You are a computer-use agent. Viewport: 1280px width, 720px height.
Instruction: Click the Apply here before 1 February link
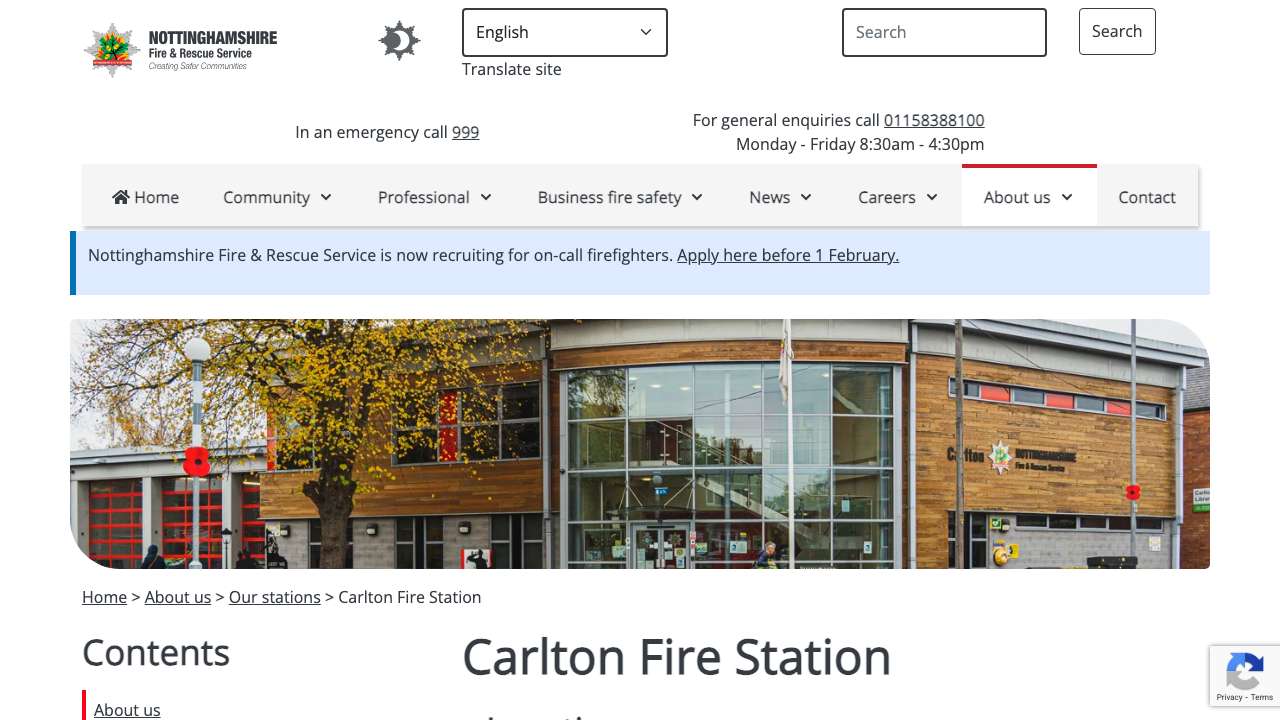pos(788,255)
